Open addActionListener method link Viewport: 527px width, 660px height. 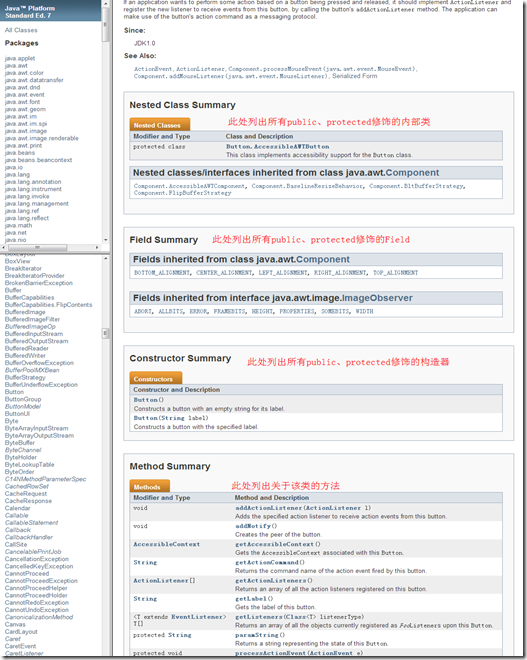pos(269,508)
